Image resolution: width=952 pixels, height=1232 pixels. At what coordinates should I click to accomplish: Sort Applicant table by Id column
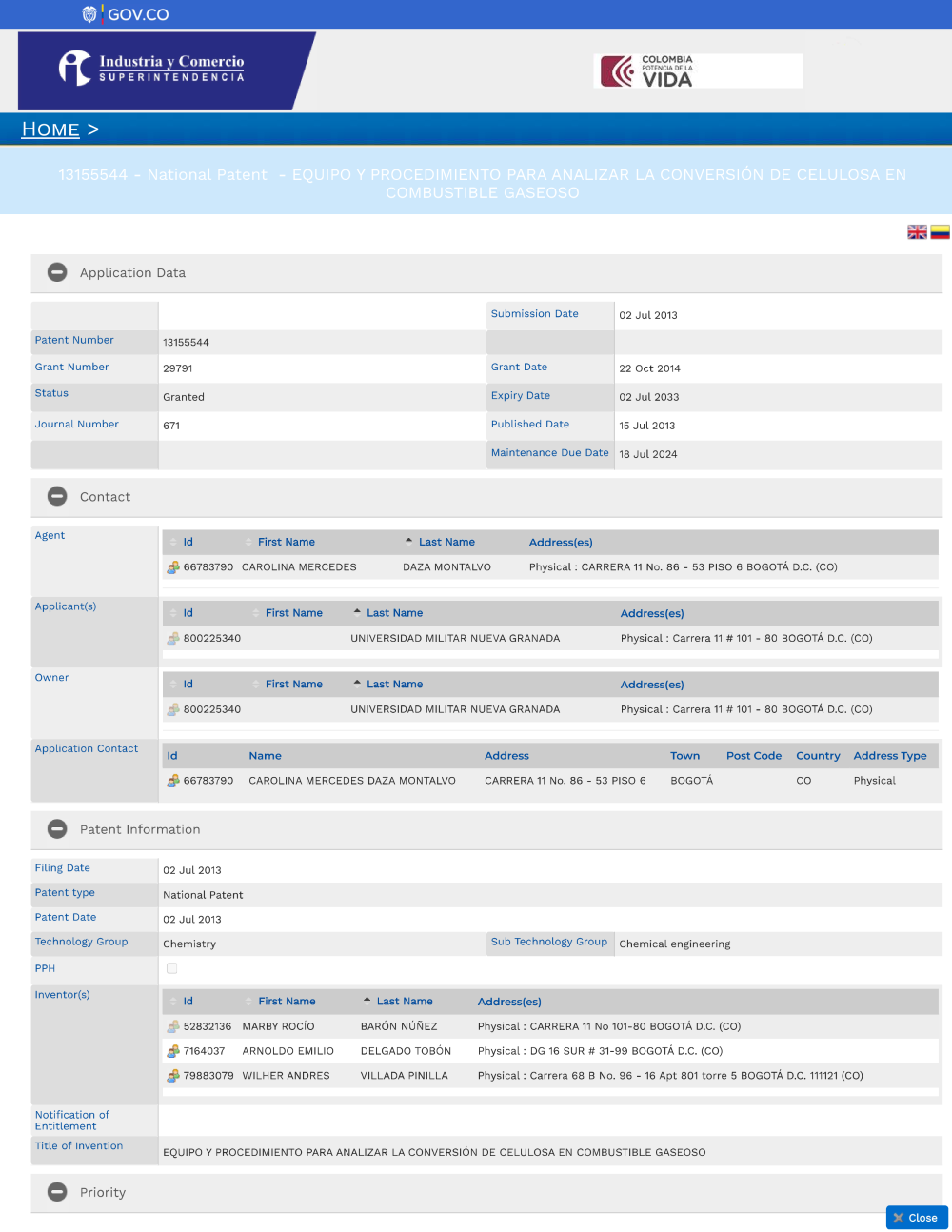pos(188,613)
